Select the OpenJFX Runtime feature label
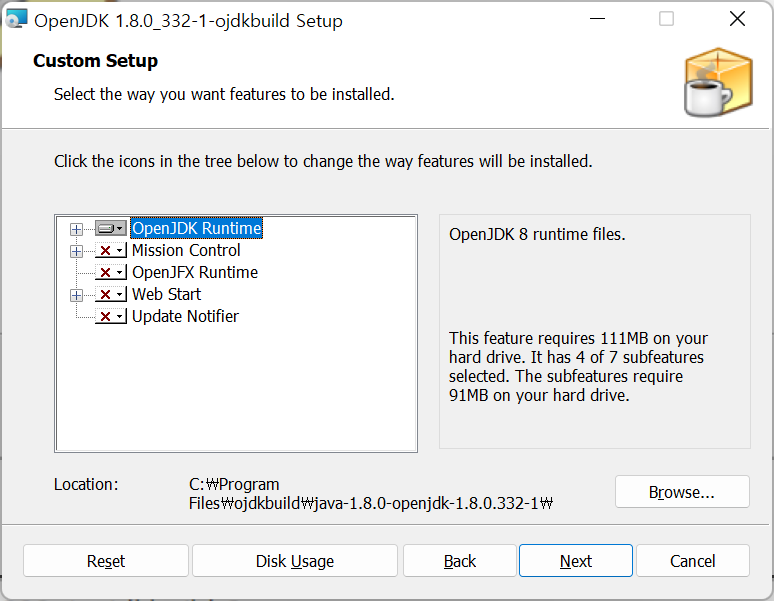The height and width of the screenshot is (601, 774). coord(195,272)
